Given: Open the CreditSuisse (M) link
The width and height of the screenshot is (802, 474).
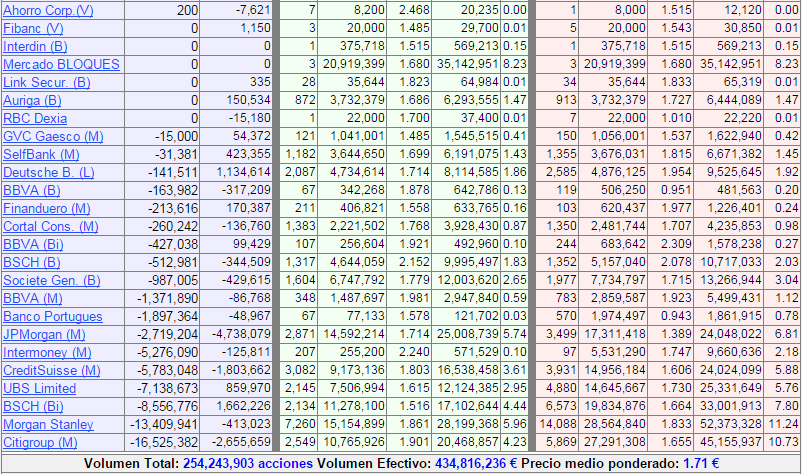Looking at the screenshot, I should pos(52,370).
